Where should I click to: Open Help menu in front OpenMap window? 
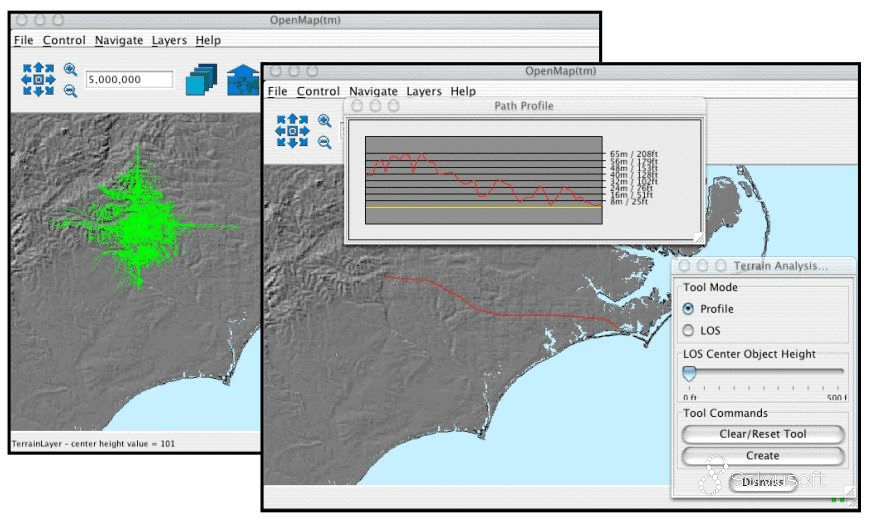[463, 91]
